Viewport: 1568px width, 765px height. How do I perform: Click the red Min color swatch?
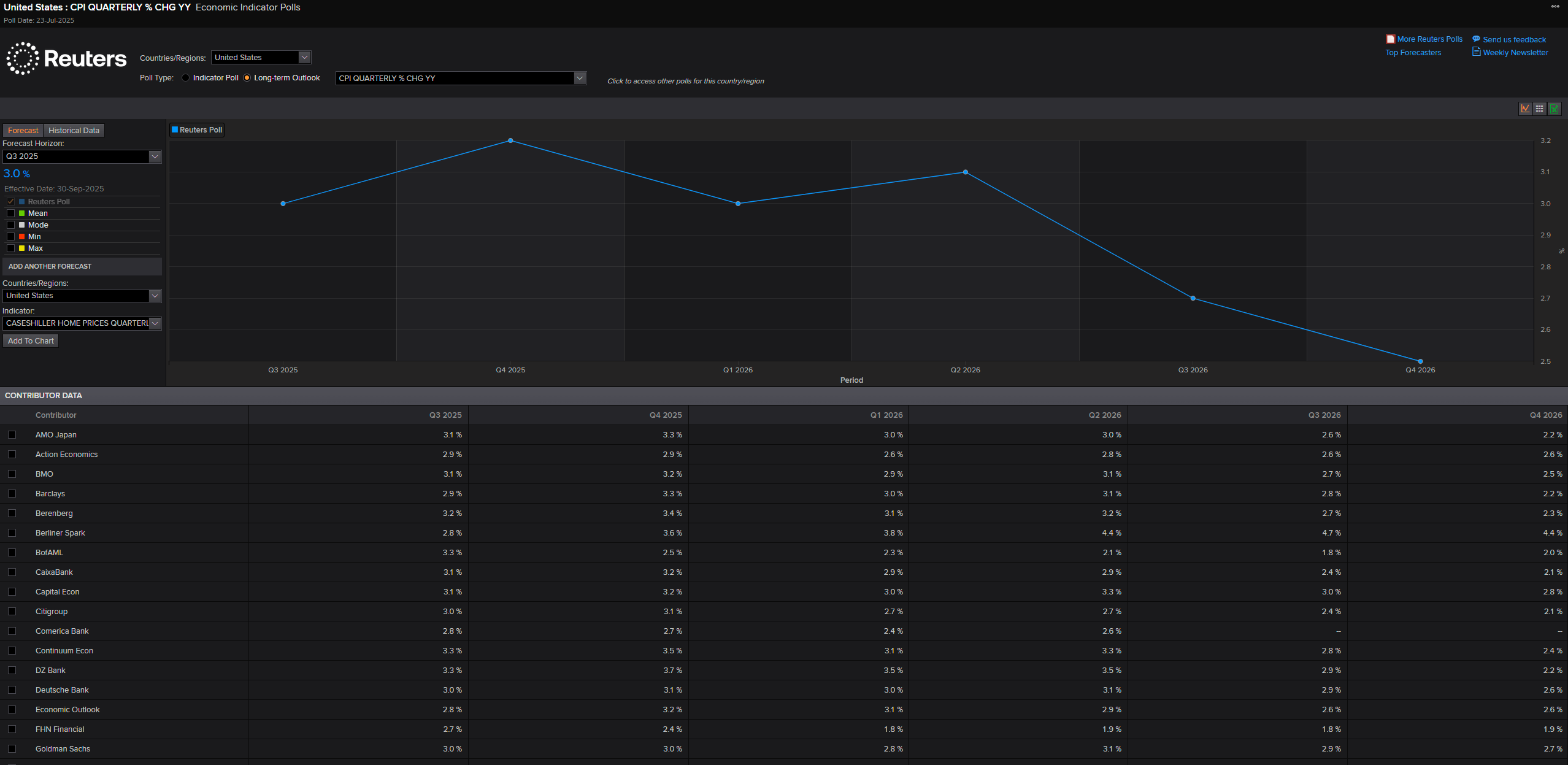[21, 237]
